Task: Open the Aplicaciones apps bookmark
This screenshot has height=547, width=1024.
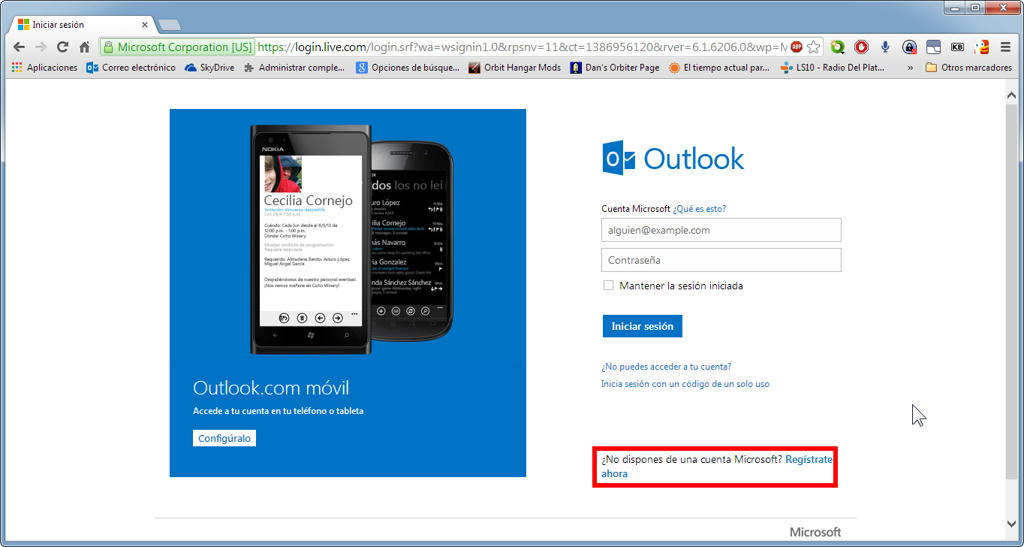Action: [44, 67]
